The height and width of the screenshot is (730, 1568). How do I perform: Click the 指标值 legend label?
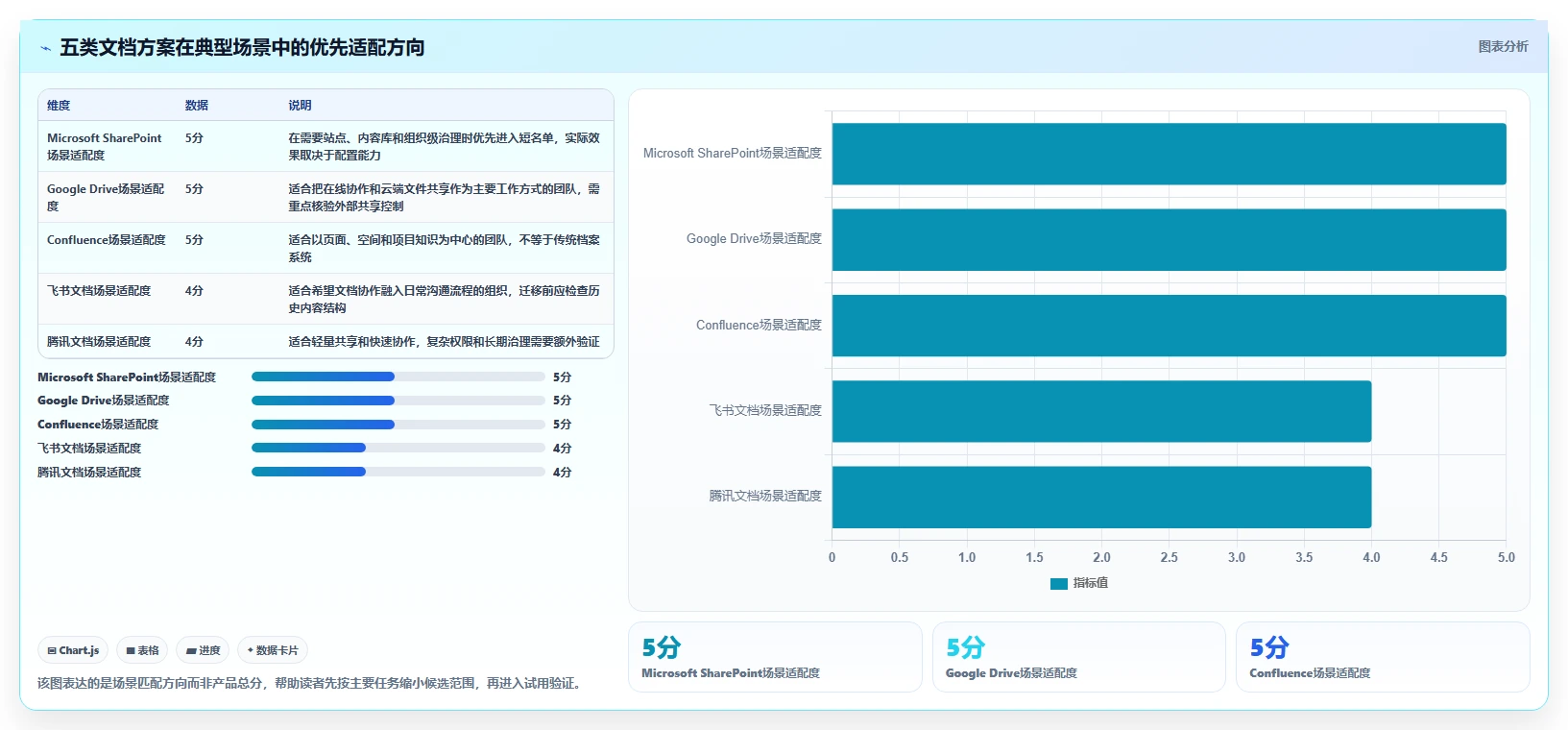(x=1090, y=583)
